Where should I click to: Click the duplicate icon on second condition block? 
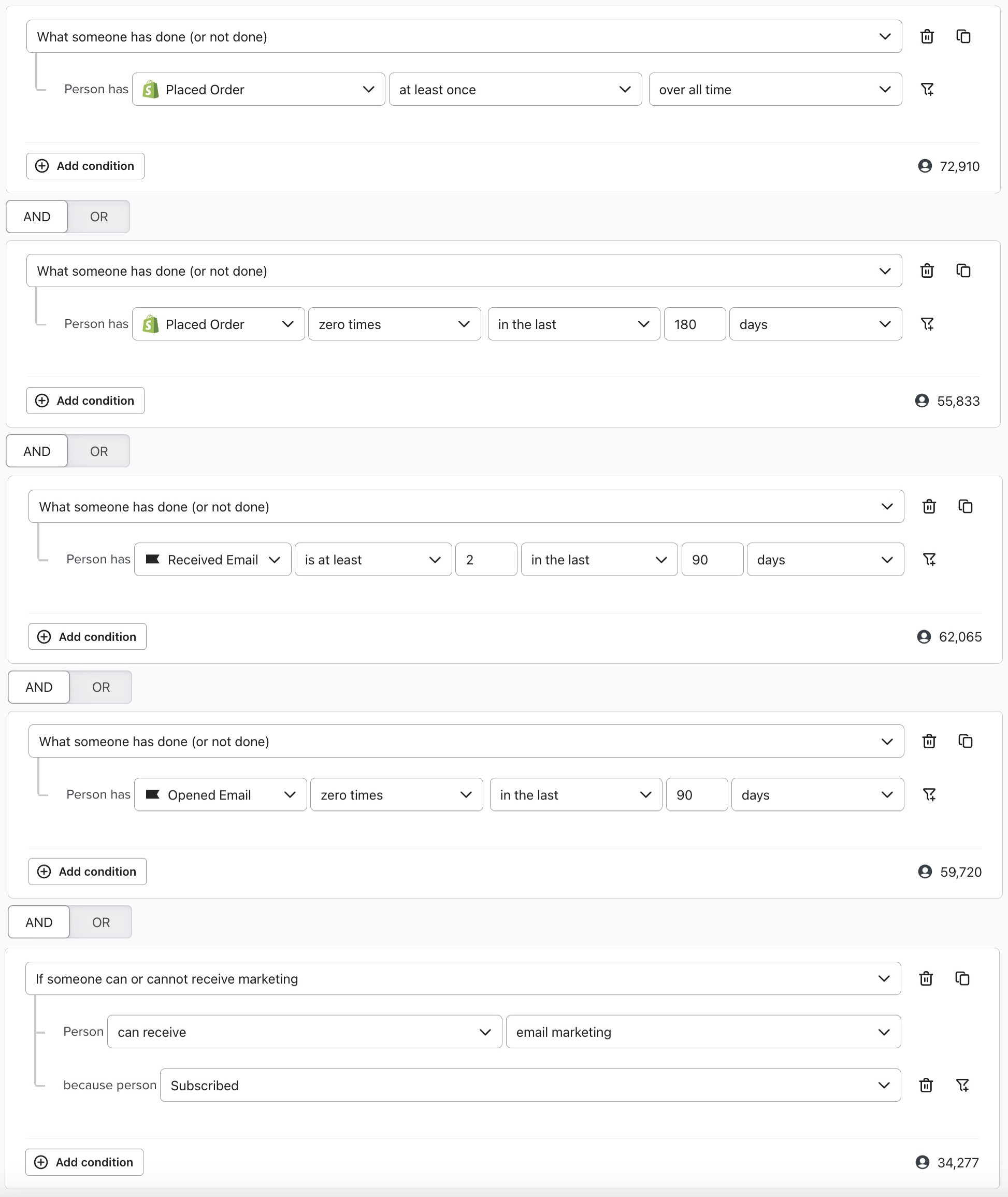click(963, 270)
